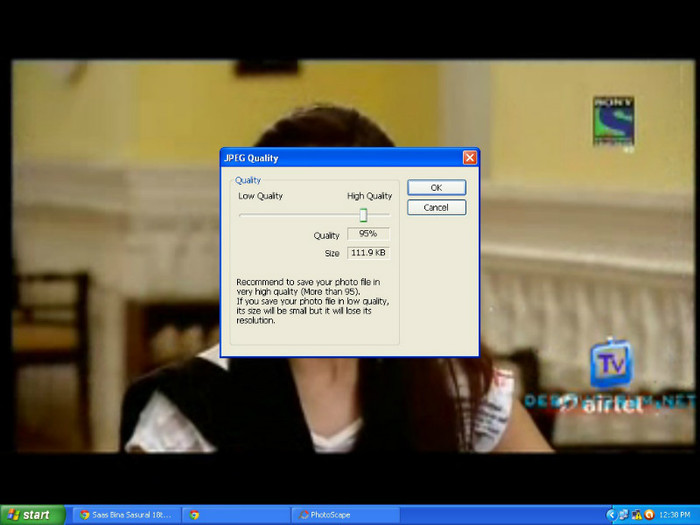Open the Windows Start menu
Screen dimensions: 700x525
[x=33, y=515]
